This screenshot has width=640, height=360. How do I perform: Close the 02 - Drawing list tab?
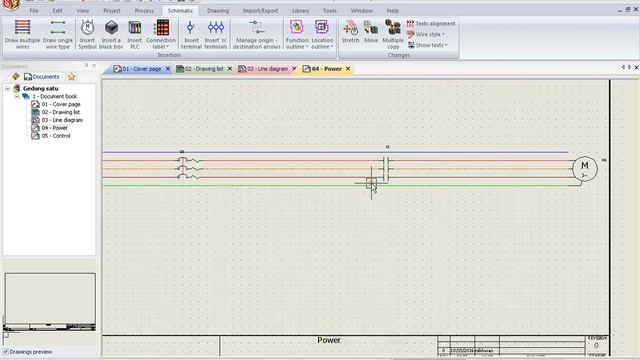point(230,69)
